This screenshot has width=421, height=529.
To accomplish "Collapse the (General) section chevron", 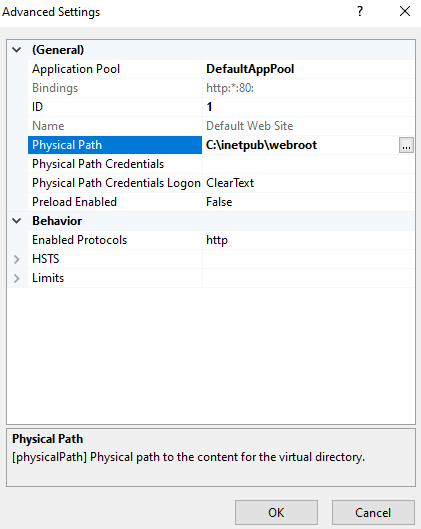I will (17, 50).
